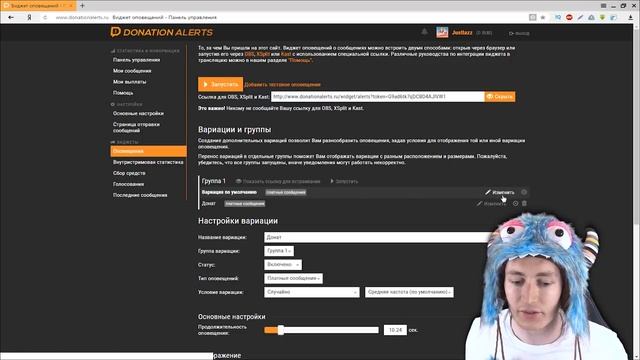Open 'Внутристримовая статистика' in the sidebar
Screen dimensions: 640x360
pos(148,162)
